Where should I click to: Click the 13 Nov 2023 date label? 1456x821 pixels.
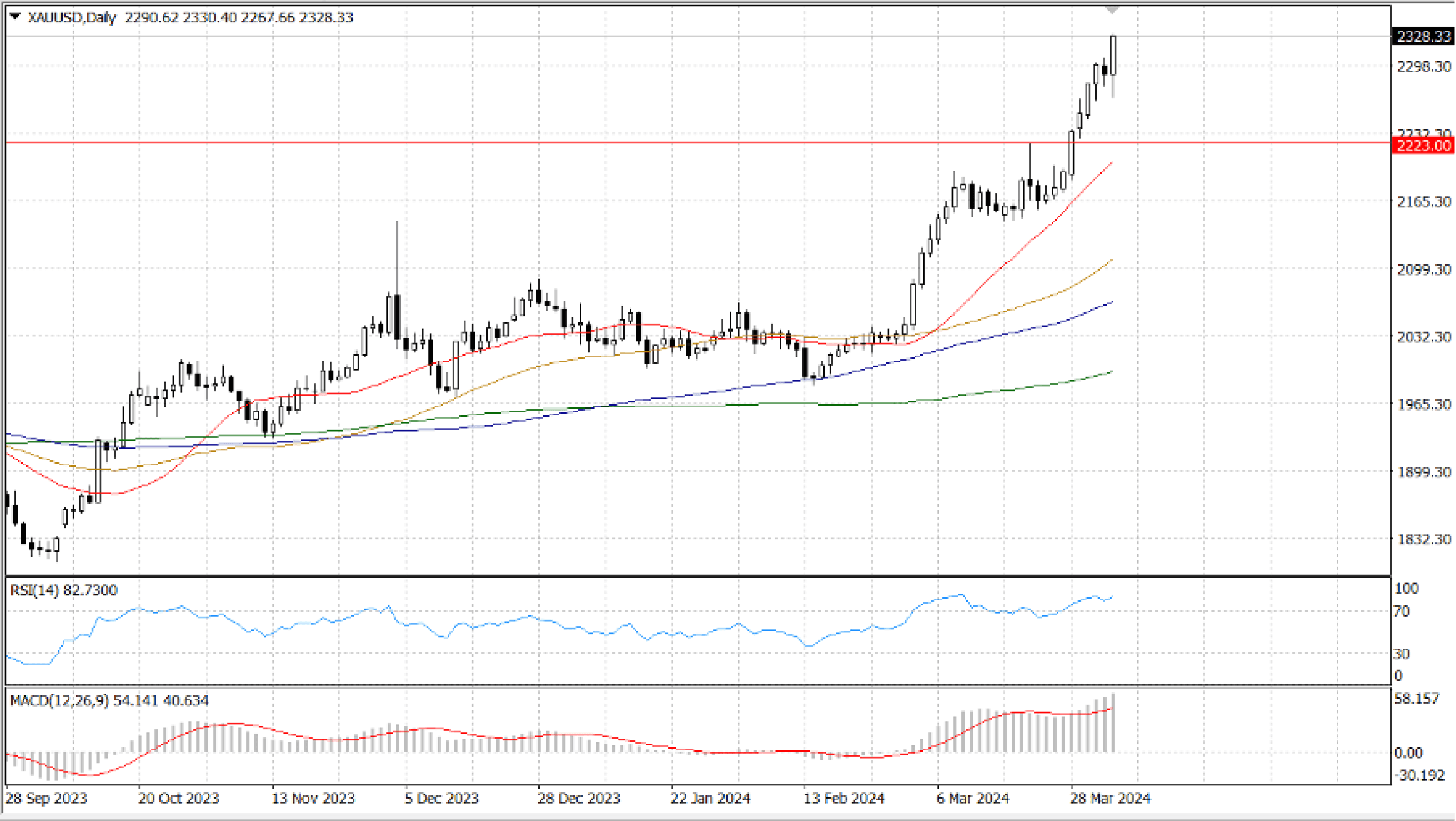[x=313, y=798]
